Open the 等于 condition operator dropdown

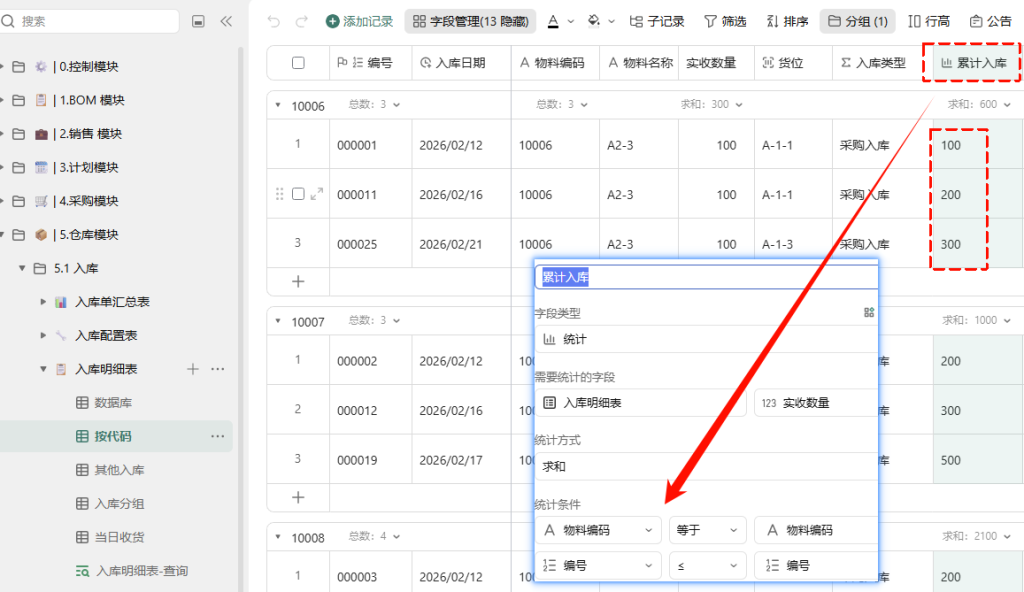click(x=707, y=530)
